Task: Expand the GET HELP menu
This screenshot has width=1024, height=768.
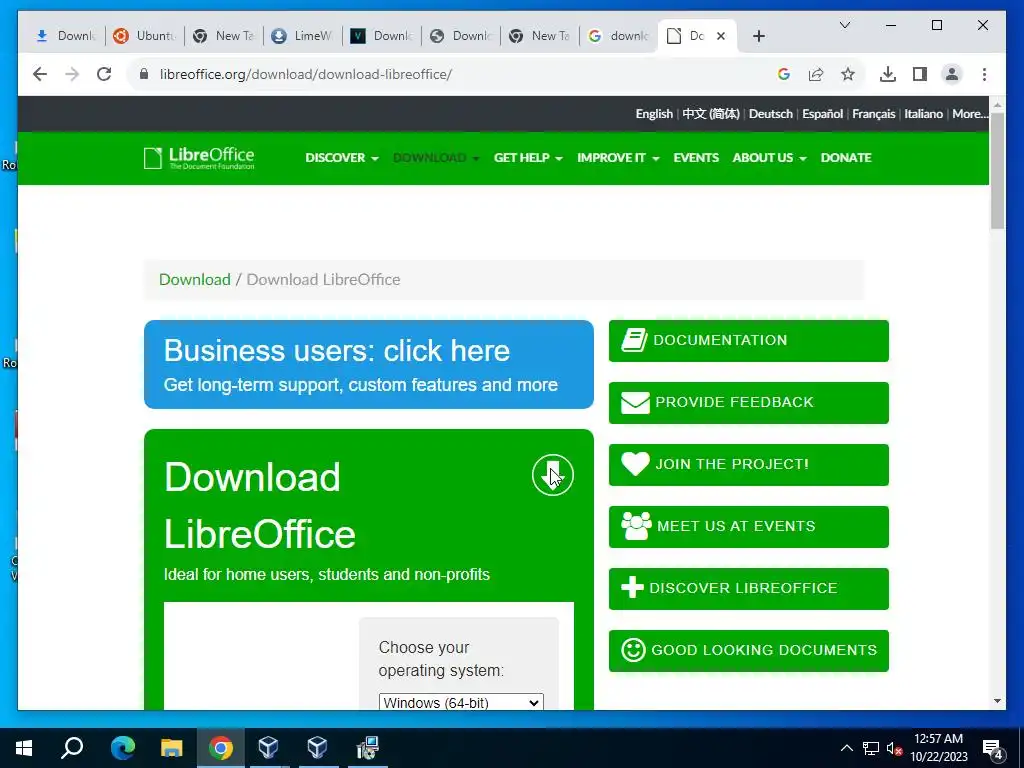Action: point(528,158)
